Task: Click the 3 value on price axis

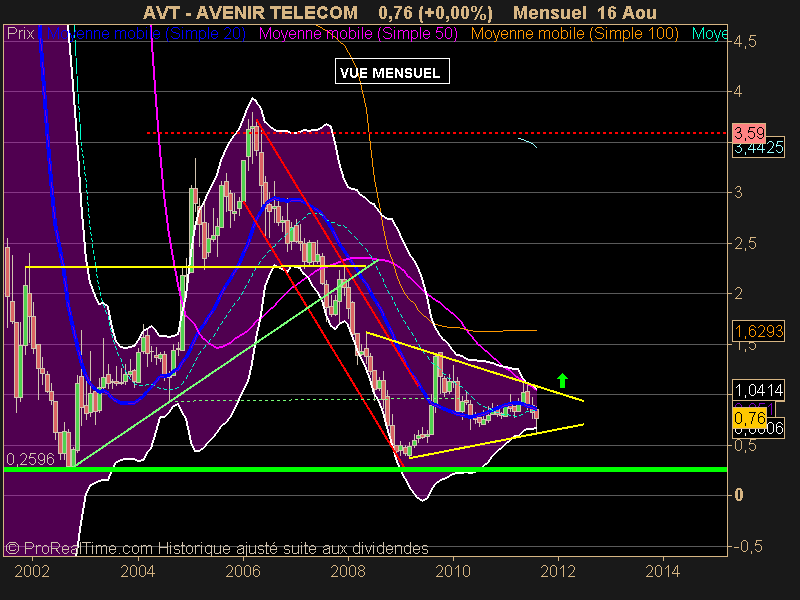Action: coord(738,193)
